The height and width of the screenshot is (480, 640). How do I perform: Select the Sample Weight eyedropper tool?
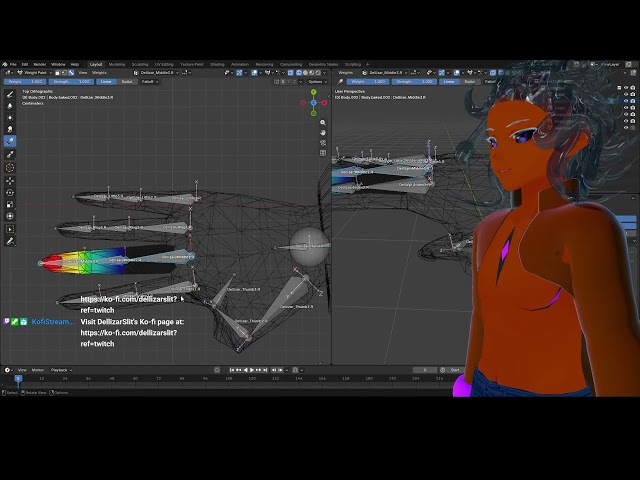[10, 154]
